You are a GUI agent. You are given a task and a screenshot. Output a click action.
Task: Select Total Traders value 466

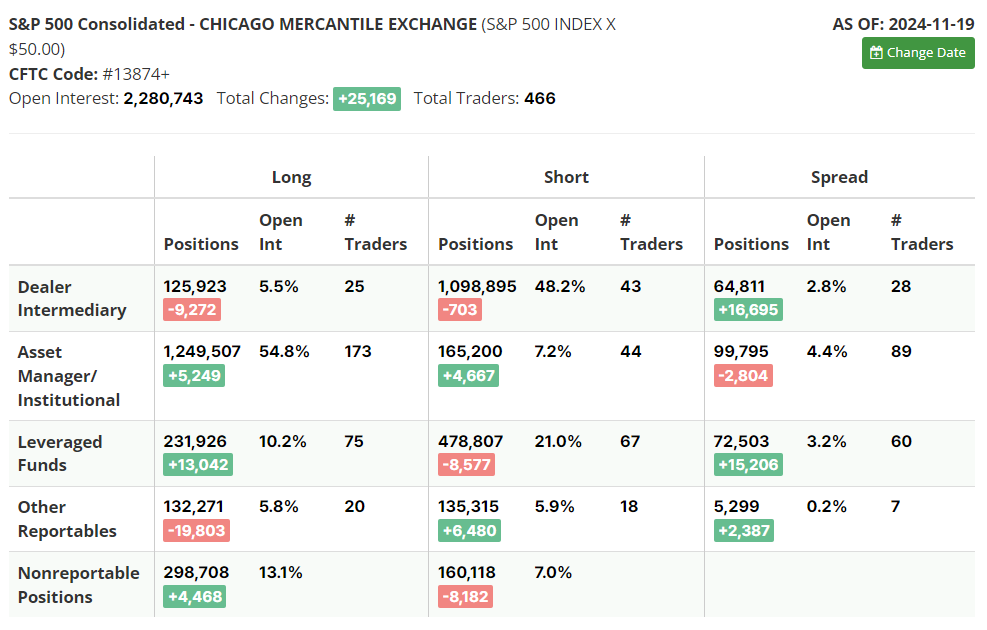click(539, 99)
